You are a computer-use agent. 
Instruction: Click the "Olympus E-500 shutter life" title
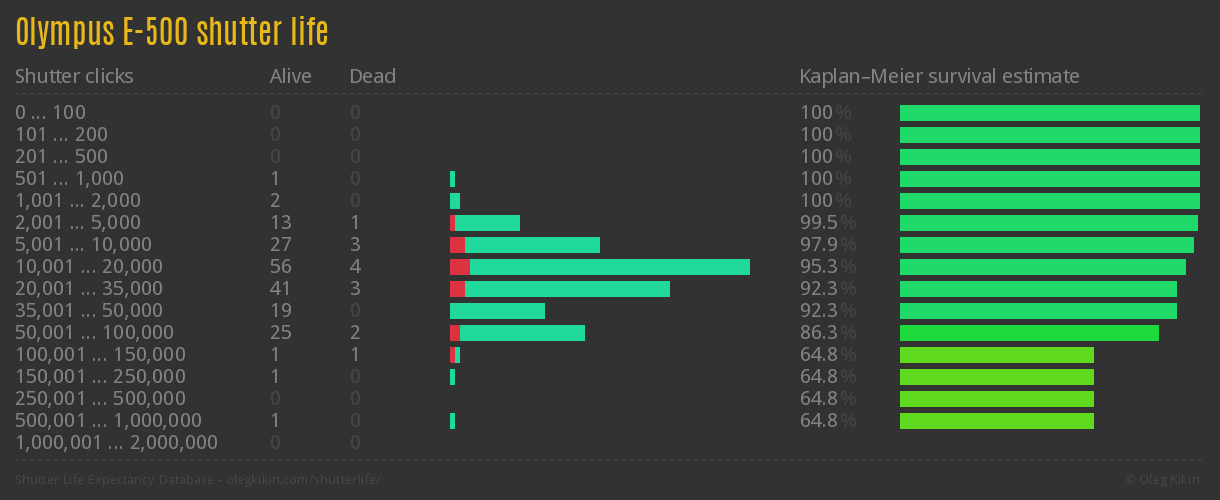click(x=171, y=32)
